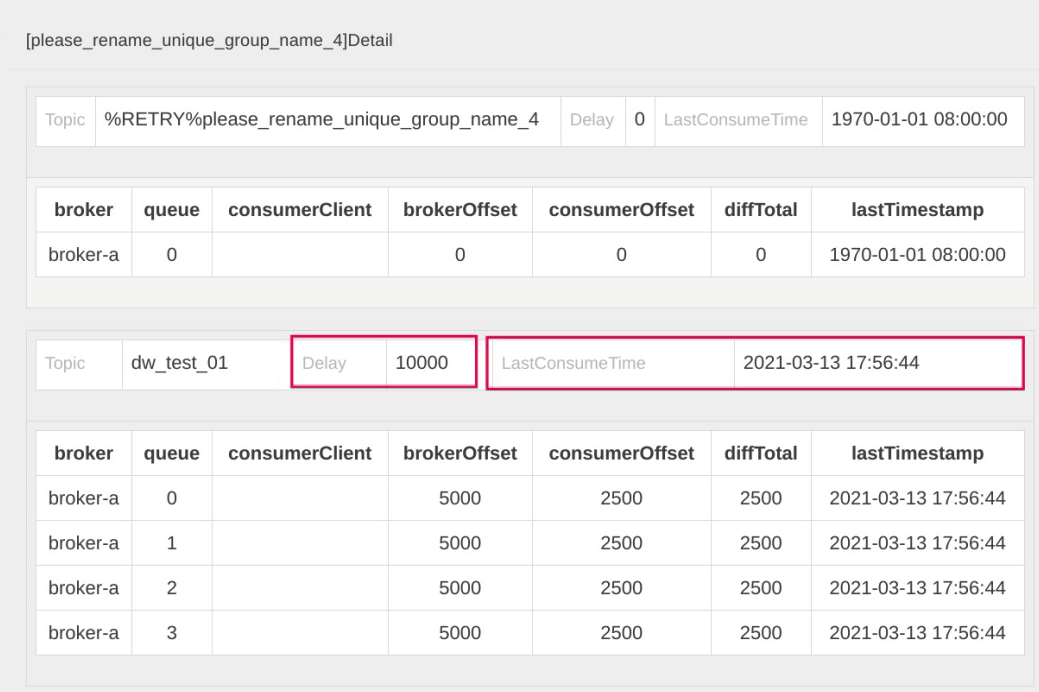Click the Delay value 10000
The width and height of the screenshot is (1039, 692).
pyautogui.click(x=422, y=363)
